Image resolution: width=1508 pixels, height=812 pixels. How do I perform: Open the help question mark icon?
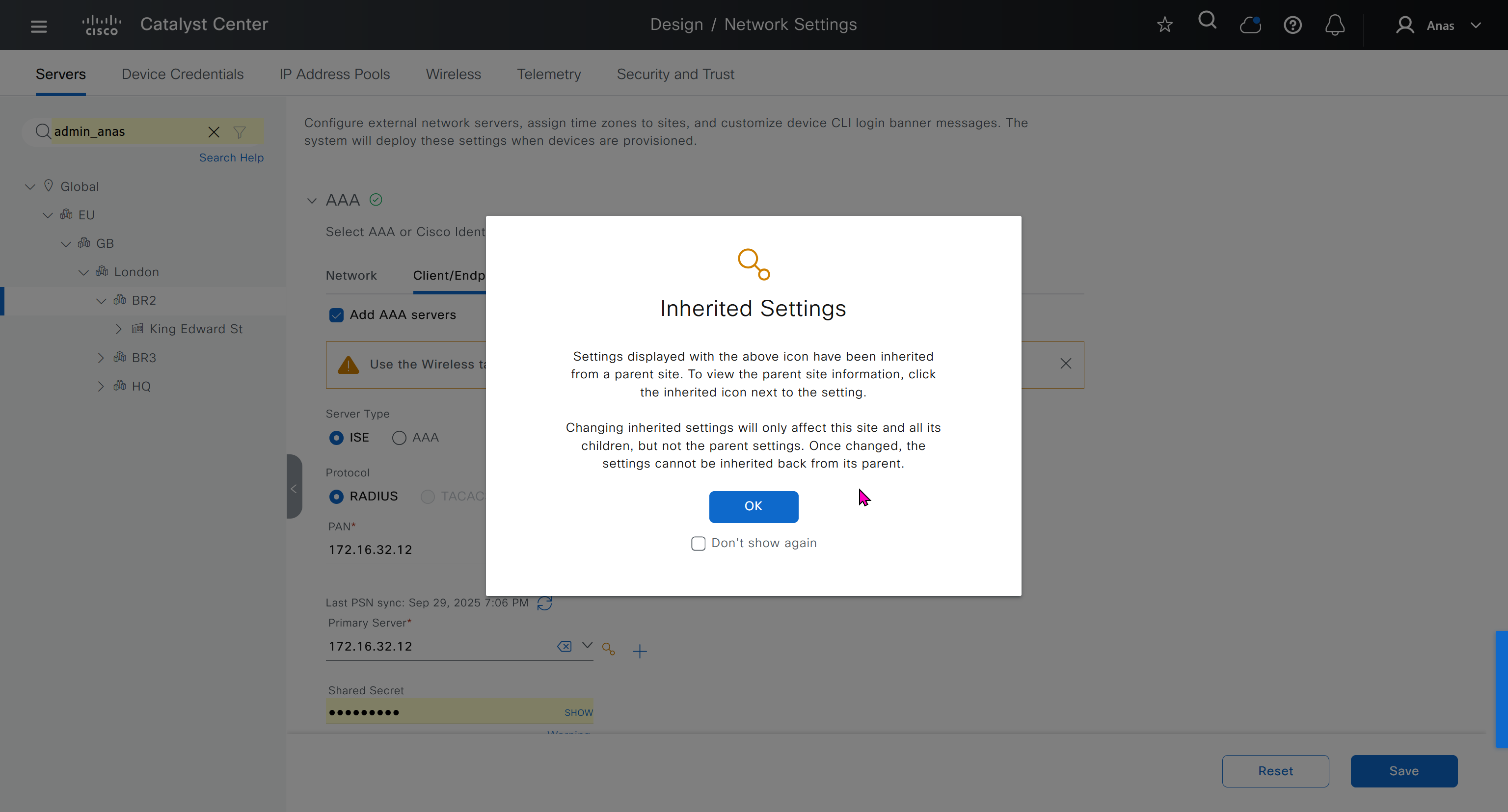pyautogui.click(x=1292, y=25)
